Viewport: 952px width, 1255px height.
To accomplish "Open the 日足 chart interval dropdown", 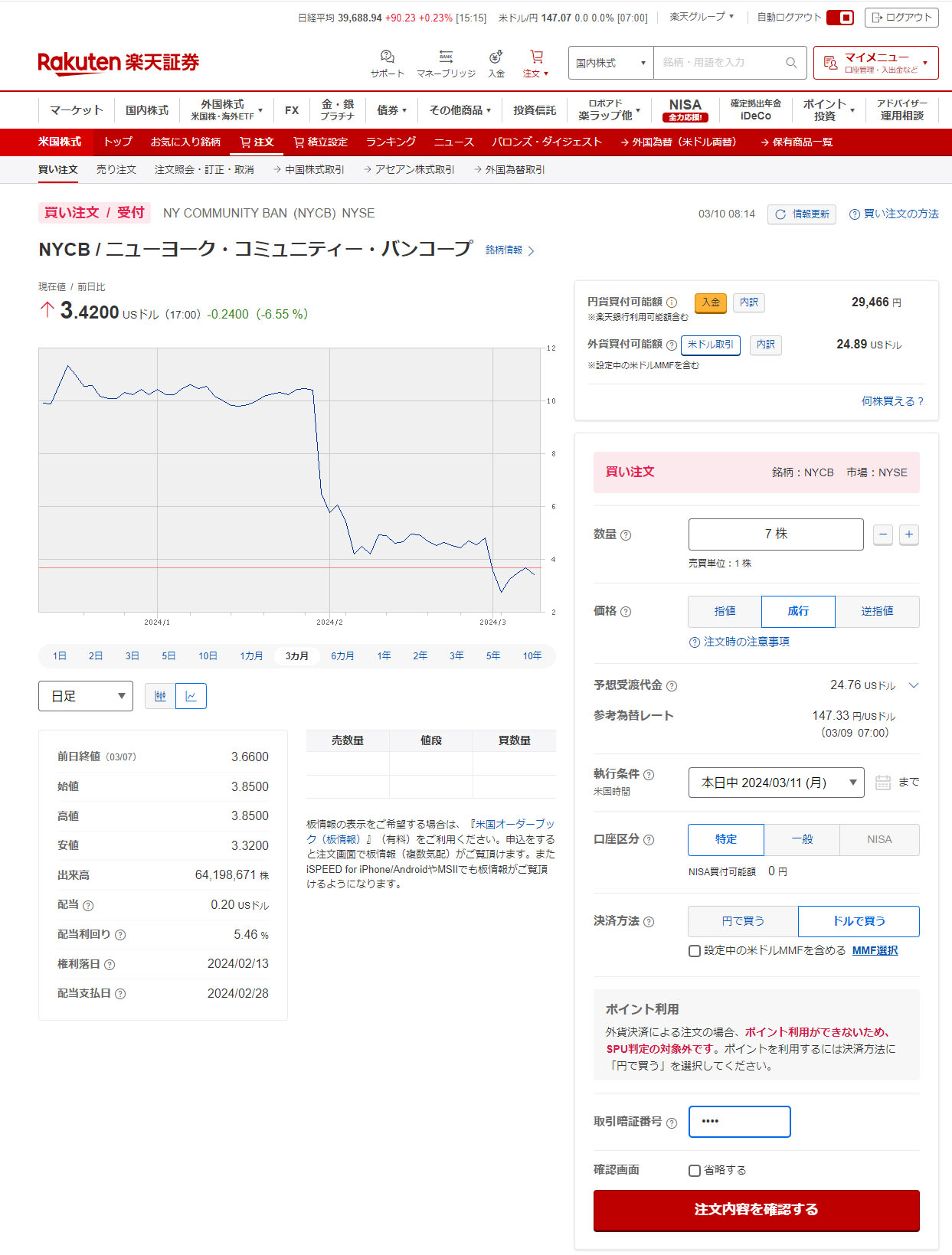I will (86, 696).
